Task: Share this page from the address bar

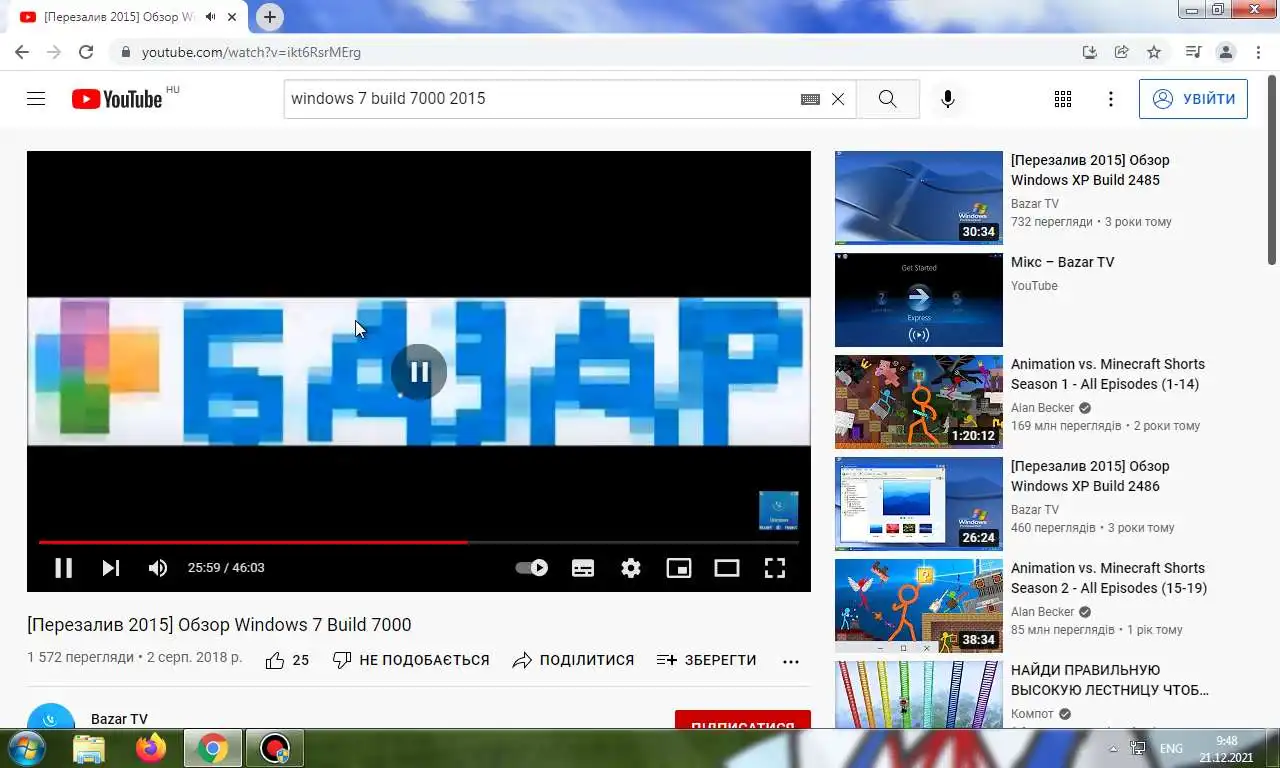Action: [x=1122, y=52]
